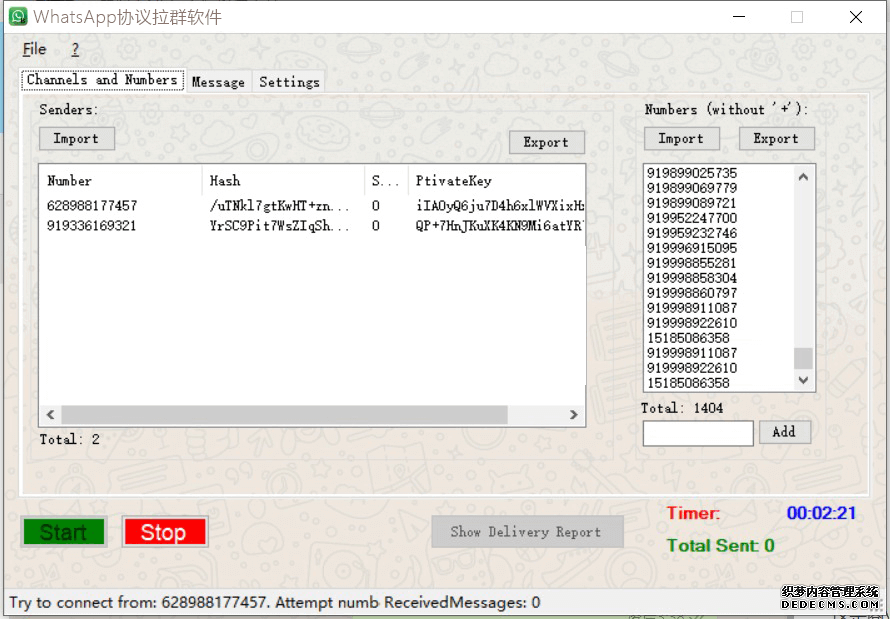The image size is (890, 619).
Task: Add the typed number with Add button
Action: pyautogui.click(x=784, y=432)
